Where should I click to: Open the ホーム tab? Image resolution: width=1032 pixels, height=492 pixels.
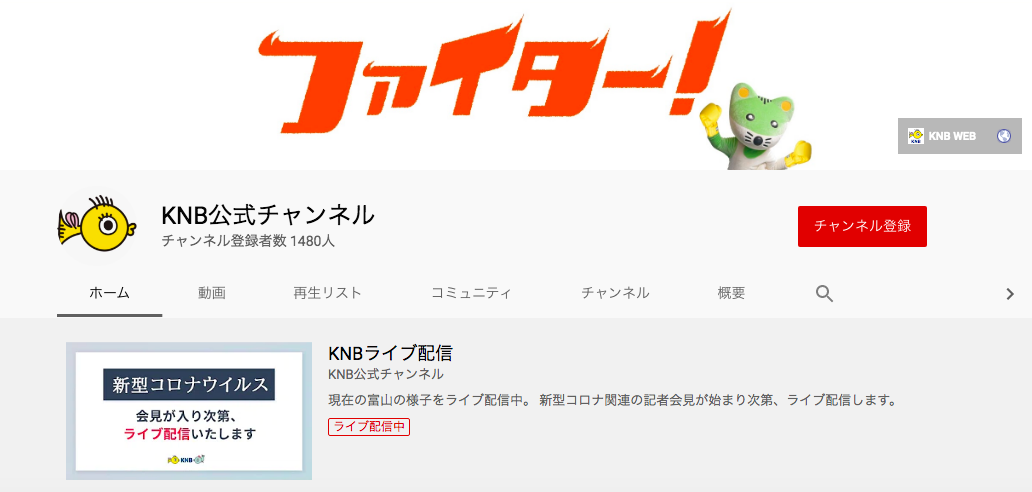(x=109, y=293)
